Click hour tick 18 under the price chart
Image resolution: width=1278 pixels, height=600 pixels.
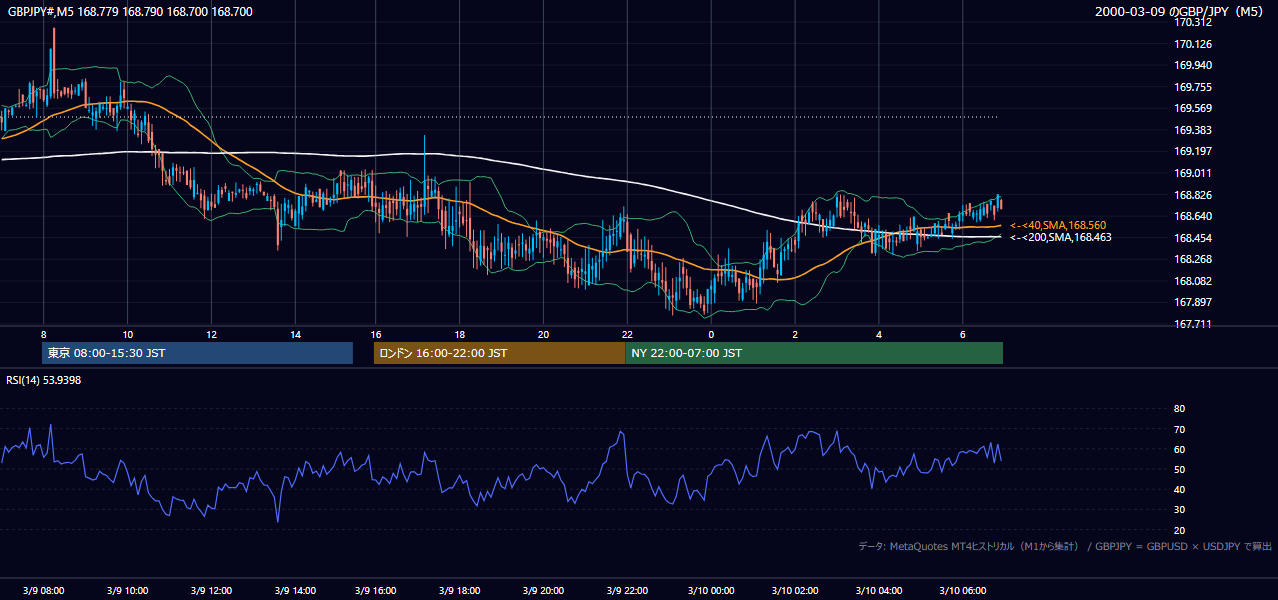tap(460, 334)
